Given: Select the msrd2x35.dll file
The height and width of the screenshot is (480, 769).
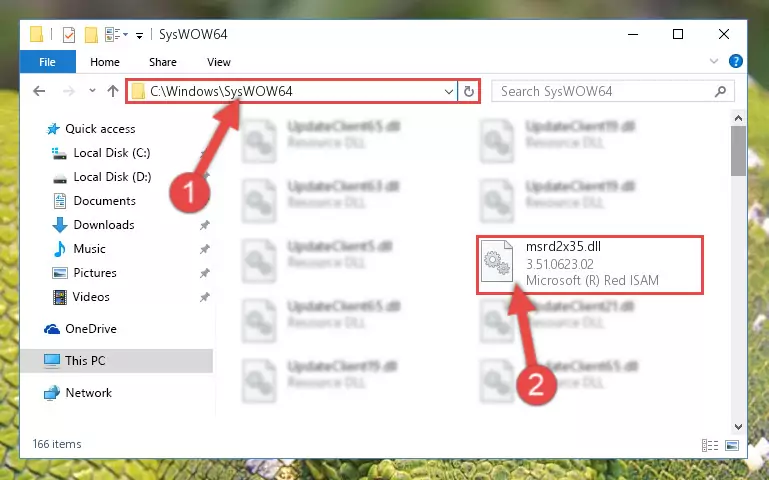Looking at the screenshot, I should click(x=590, y=264).
